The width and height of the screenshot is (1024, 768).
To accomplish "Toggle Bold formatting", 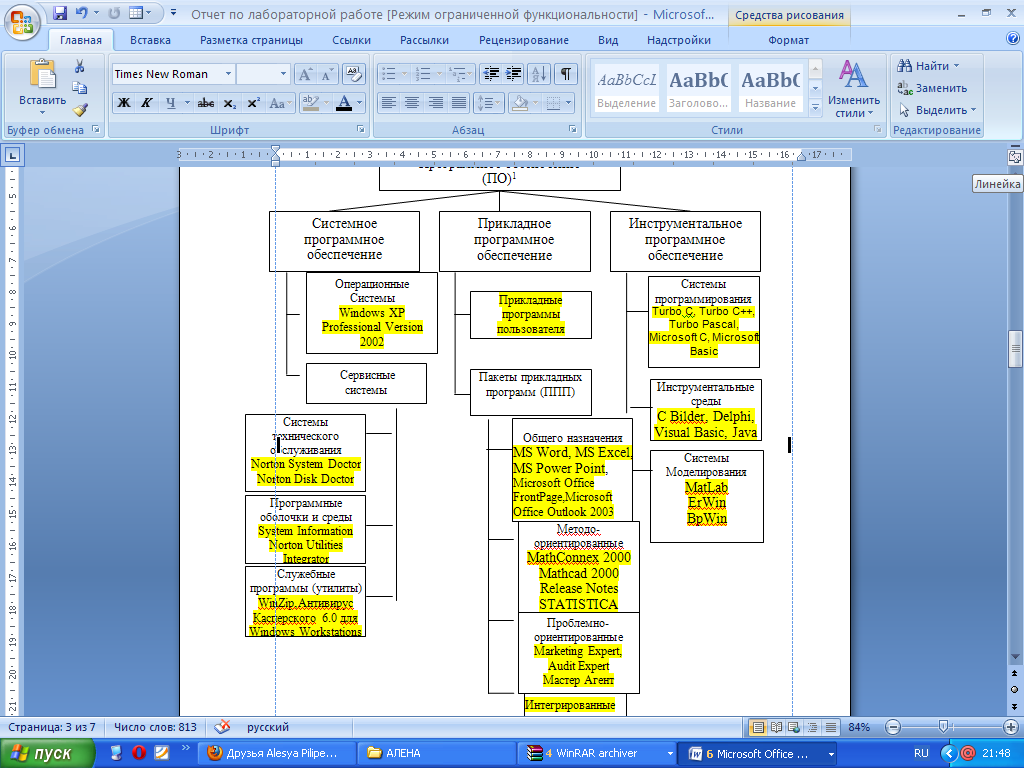I will [x=123, y=103].
